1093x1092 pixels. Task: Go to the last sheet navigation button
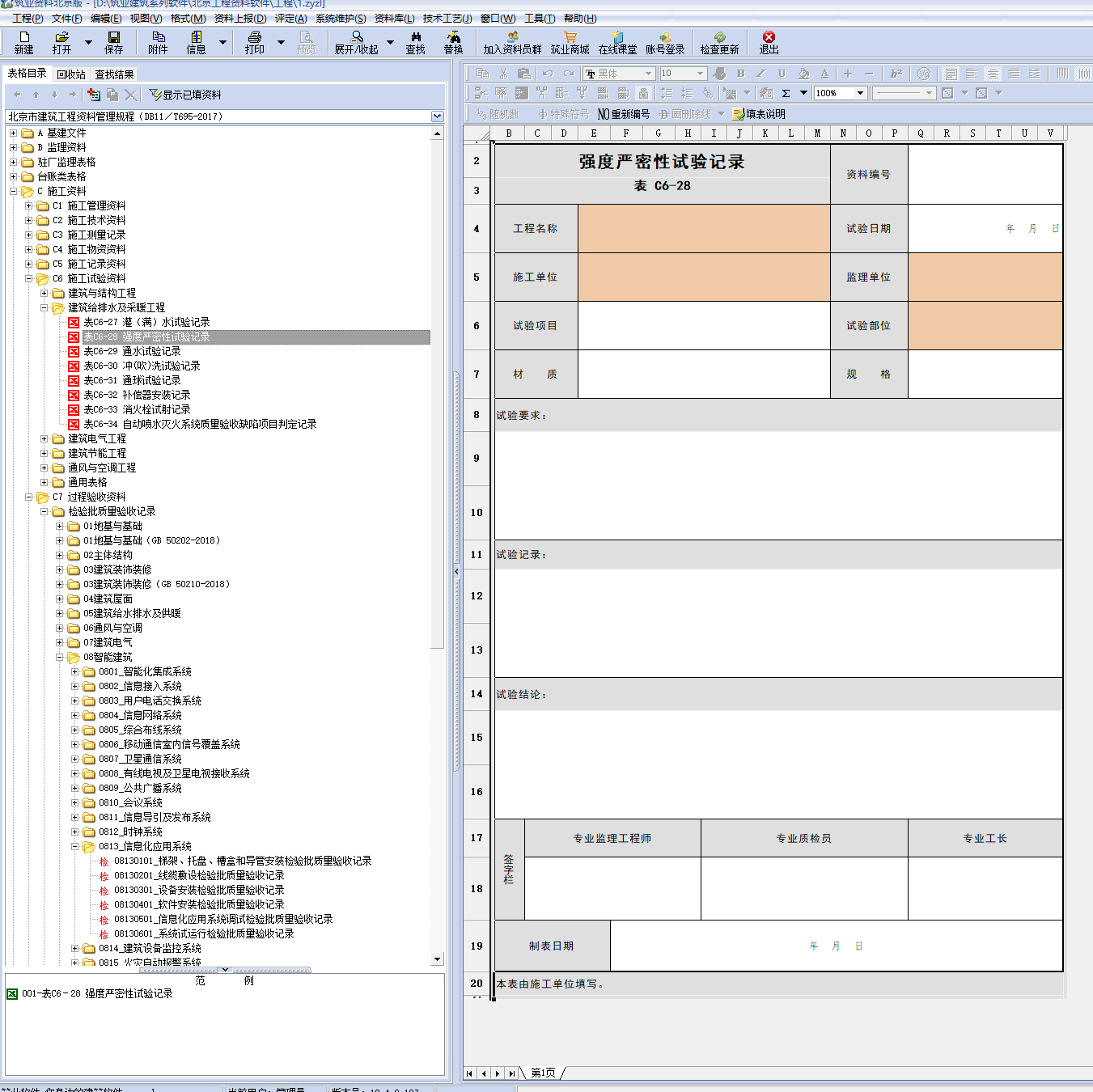(511, 1073)
